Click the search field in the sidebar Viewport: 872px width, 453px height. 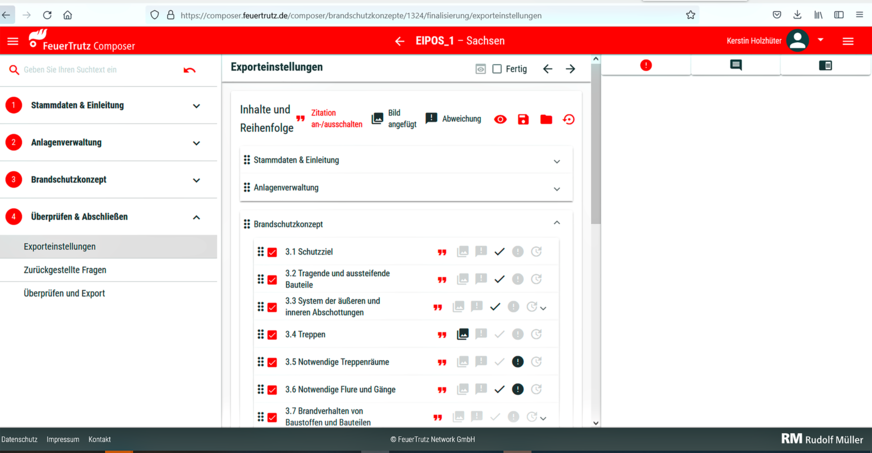(x=95, y=70)
